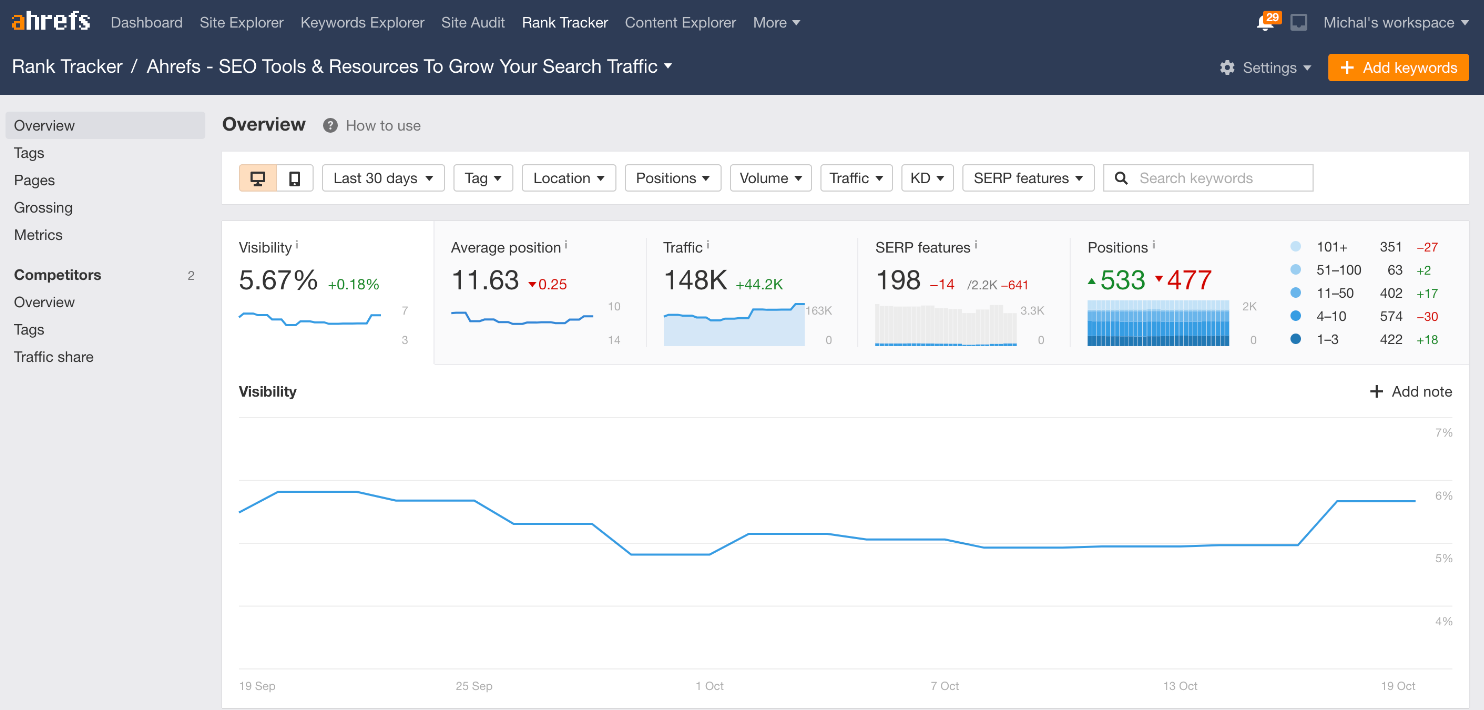Click the 51–100 positions legend swatch
This screenshot has height=710, width=1484.
(1296, 270)
